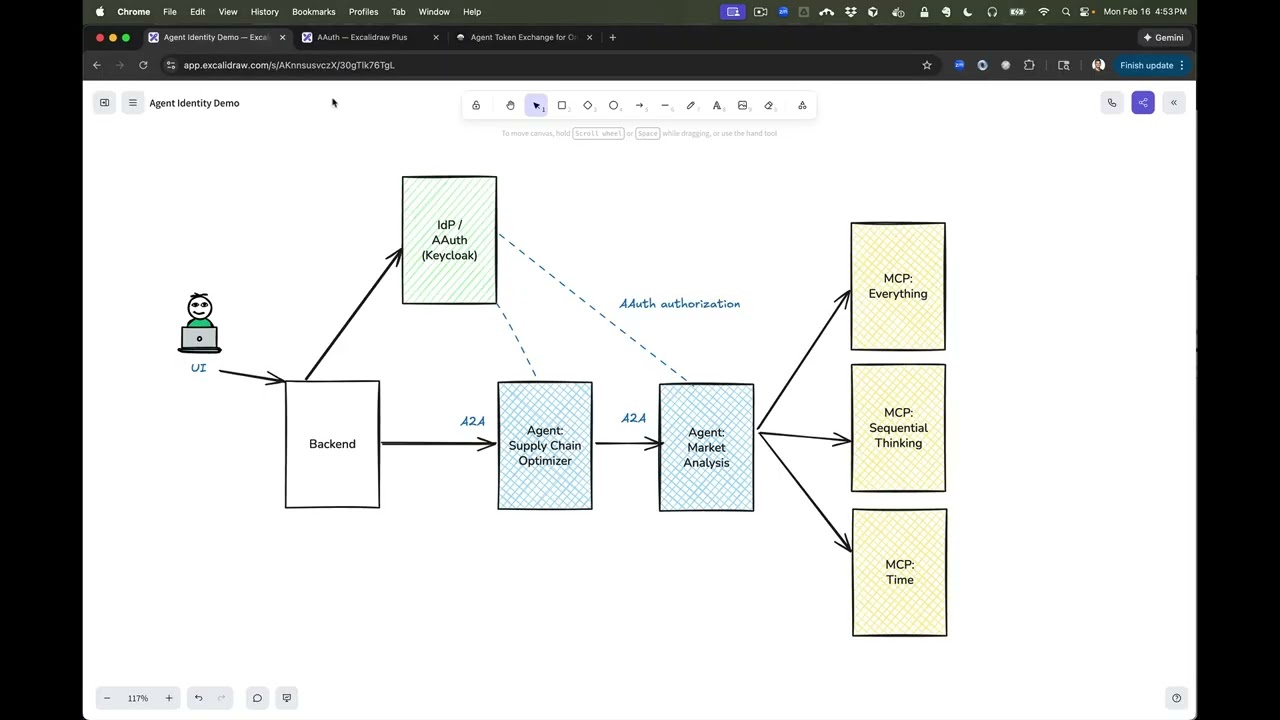The image size is (1280, 720).
Task: Select the Market Analysis agent box
Action: click(x=706, y=447)
